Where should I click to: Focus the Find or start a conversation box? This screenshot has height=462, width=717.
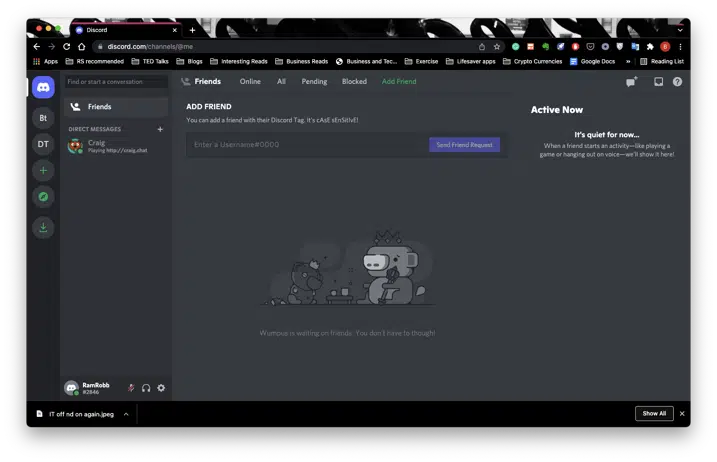[116, 81]
